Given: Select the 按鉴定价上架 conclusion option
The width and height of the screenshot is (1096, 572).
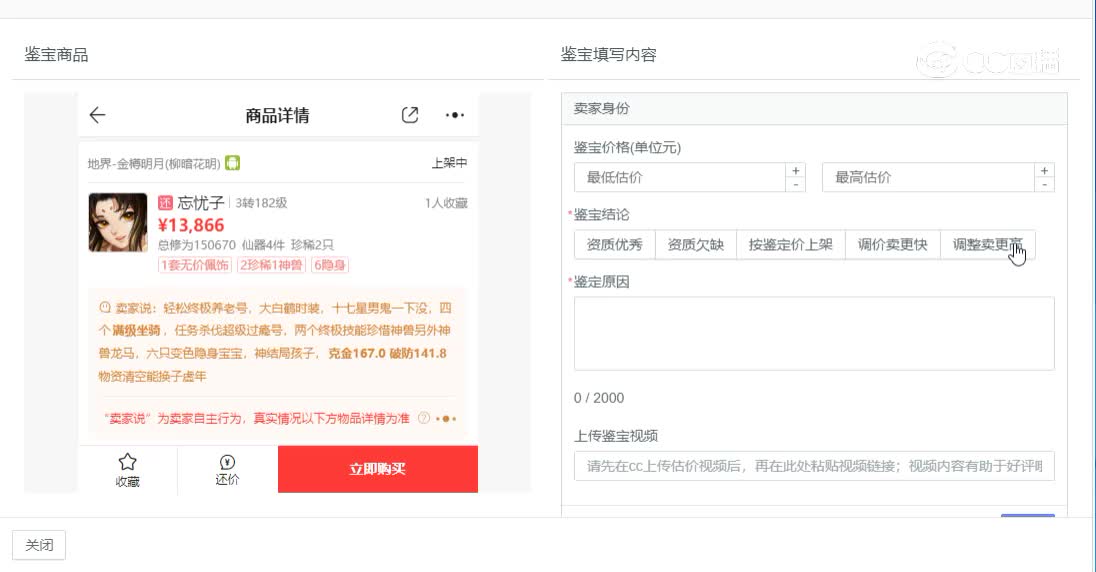Looking at the screenshot, I should click(791, 245).
